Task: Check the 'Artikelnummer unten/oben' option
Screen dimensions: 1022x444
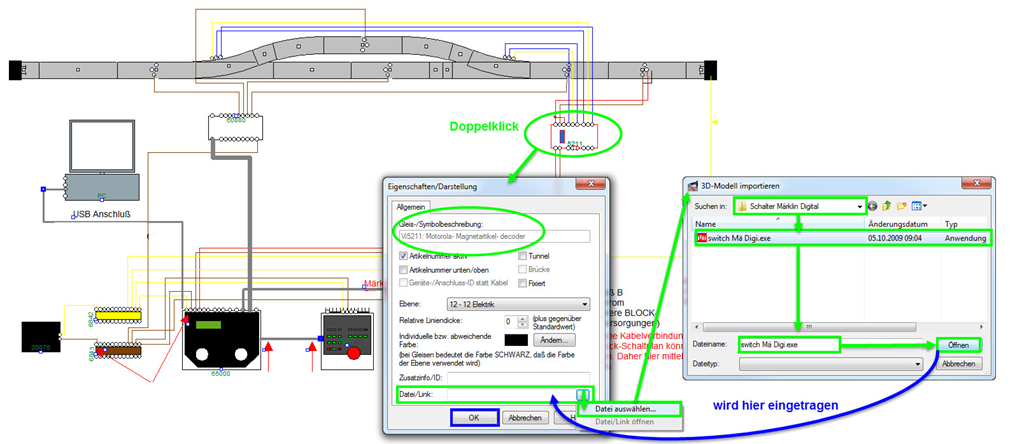Action: [403, 270]
